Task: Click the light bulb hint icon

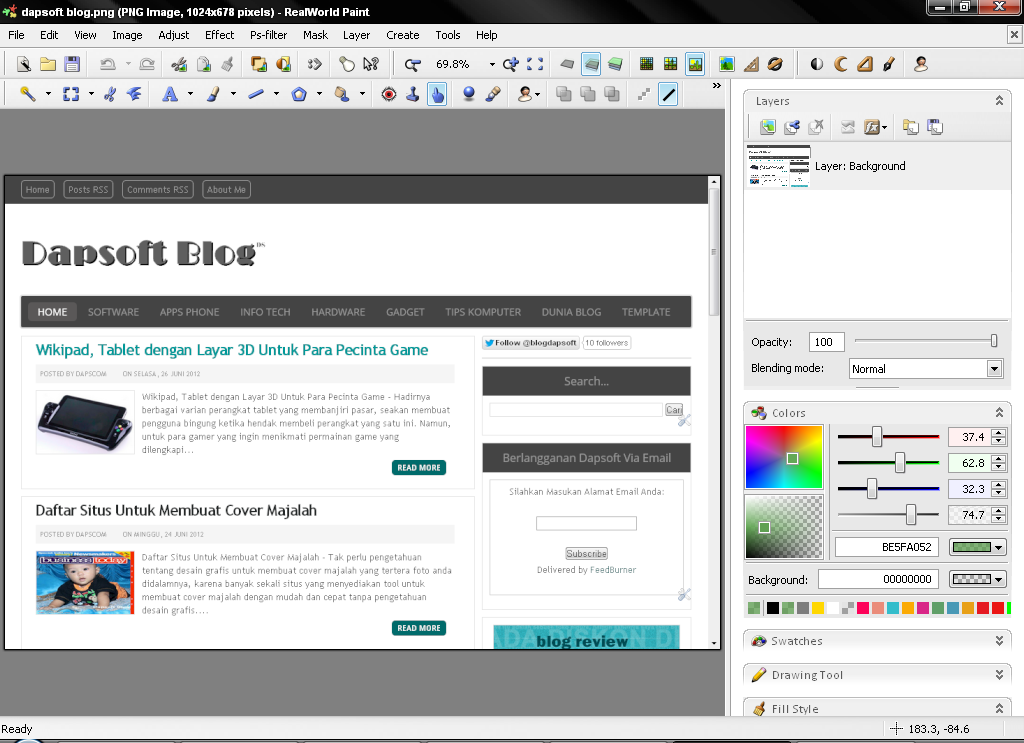Action: click(x=346, y=64)
